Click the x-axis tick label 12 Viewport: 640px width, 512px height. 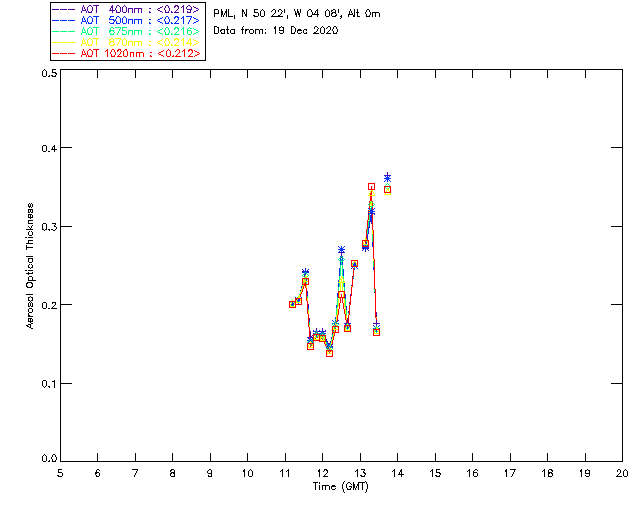(x=322, y=473)
